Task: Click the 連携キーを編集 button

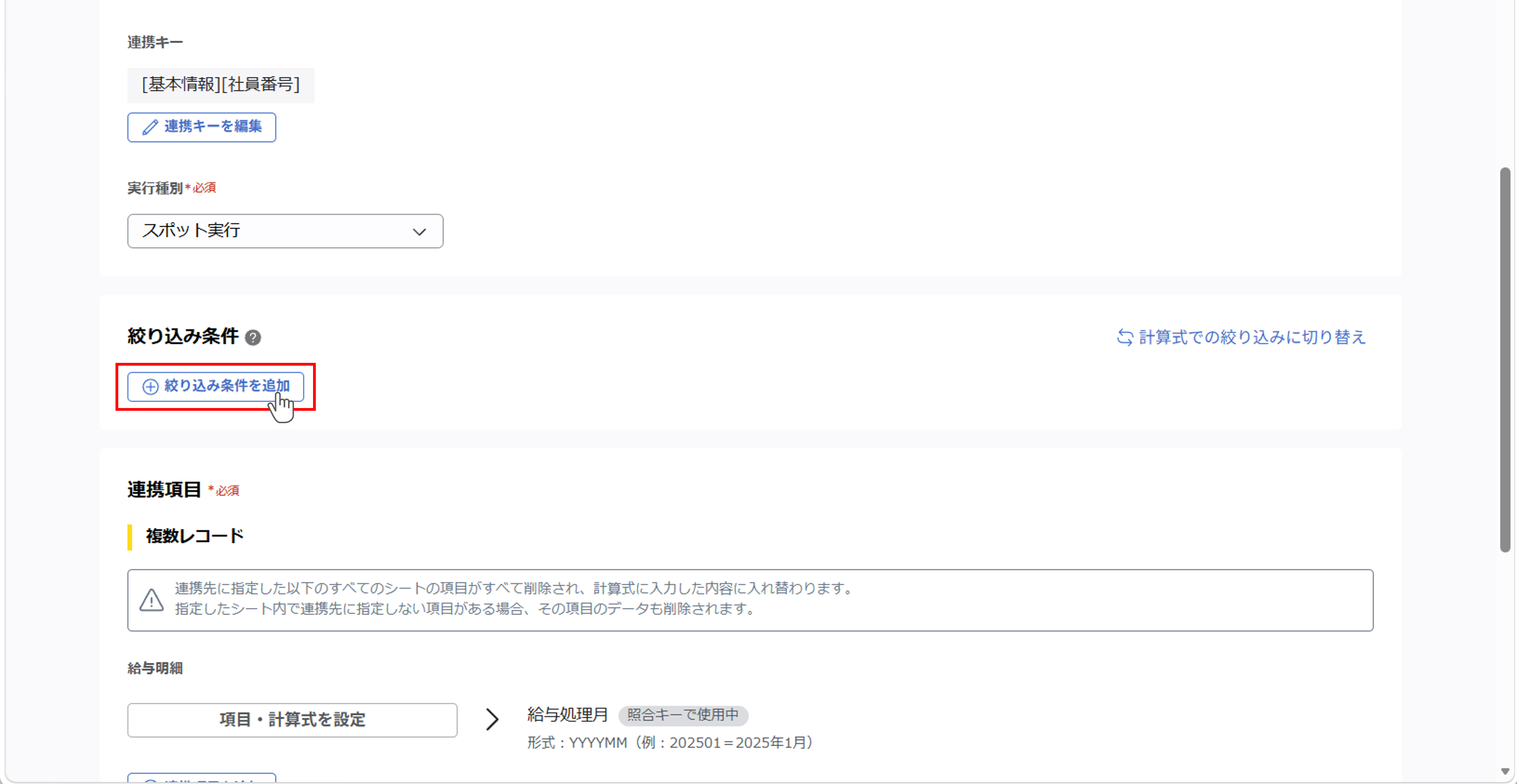Action: pos(201,127)
